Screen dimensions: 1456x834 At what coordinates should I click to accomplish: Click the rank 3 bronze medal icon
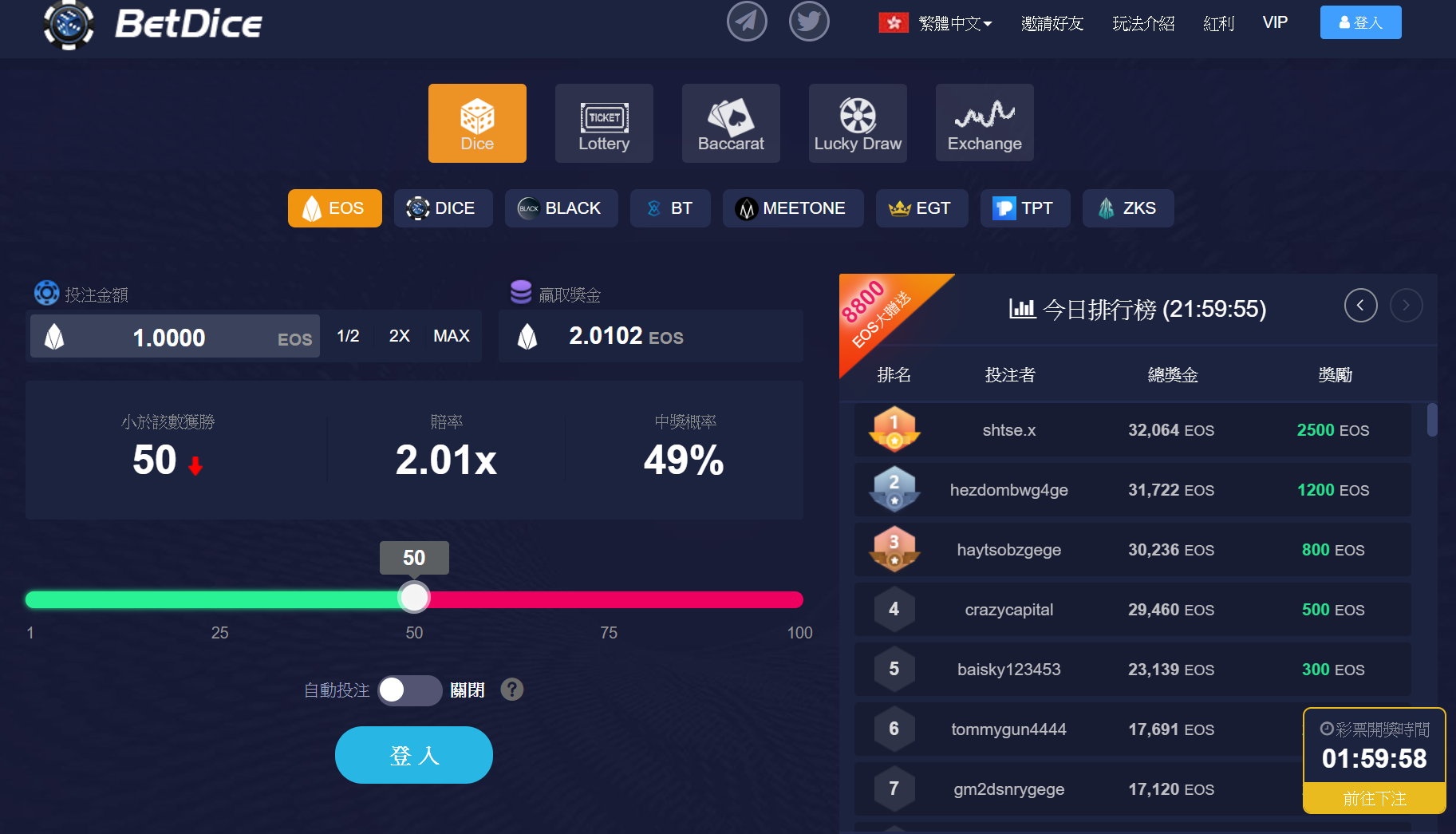point(894,549)
